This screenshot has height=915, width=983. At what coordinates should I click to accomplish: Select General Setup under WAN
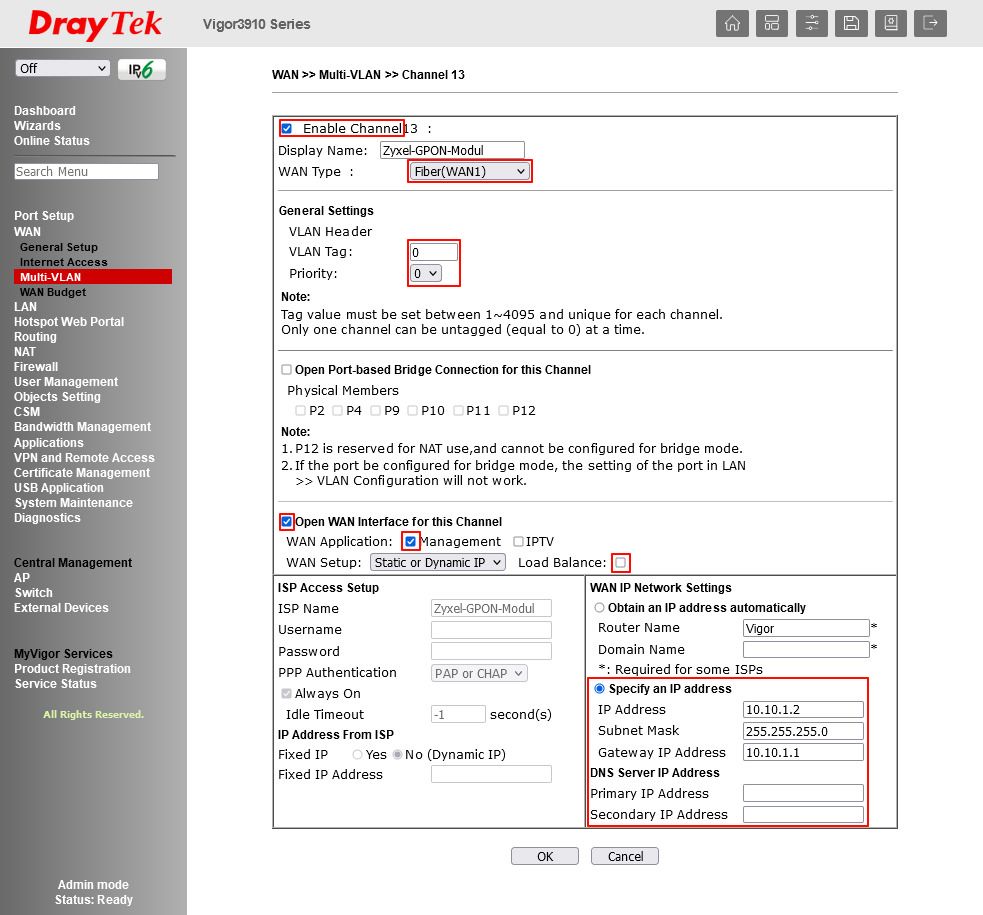59,247
